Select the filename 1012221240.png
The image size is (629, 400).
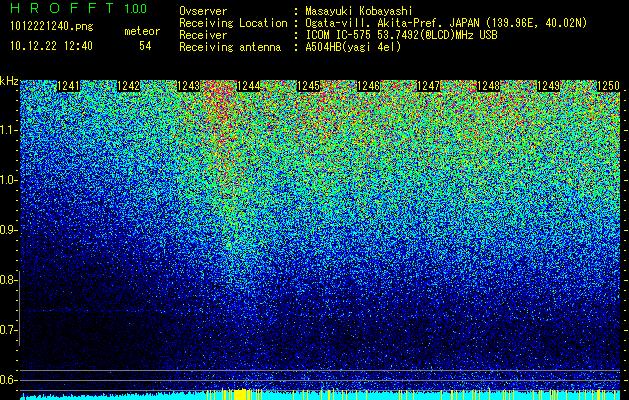(51, 27)
